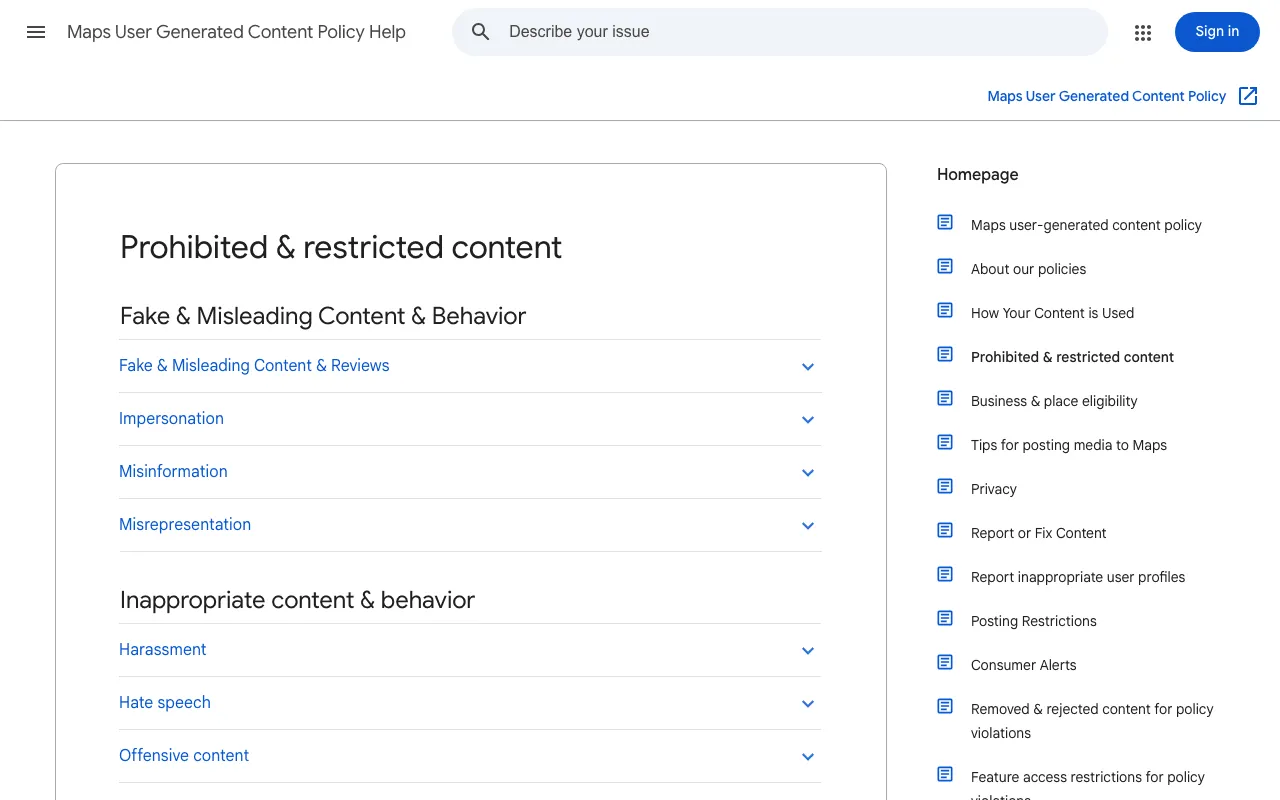The image size is (1280, 800).
Task: Click the article icon beside Posting Restrictions
Action: (945, 618)
